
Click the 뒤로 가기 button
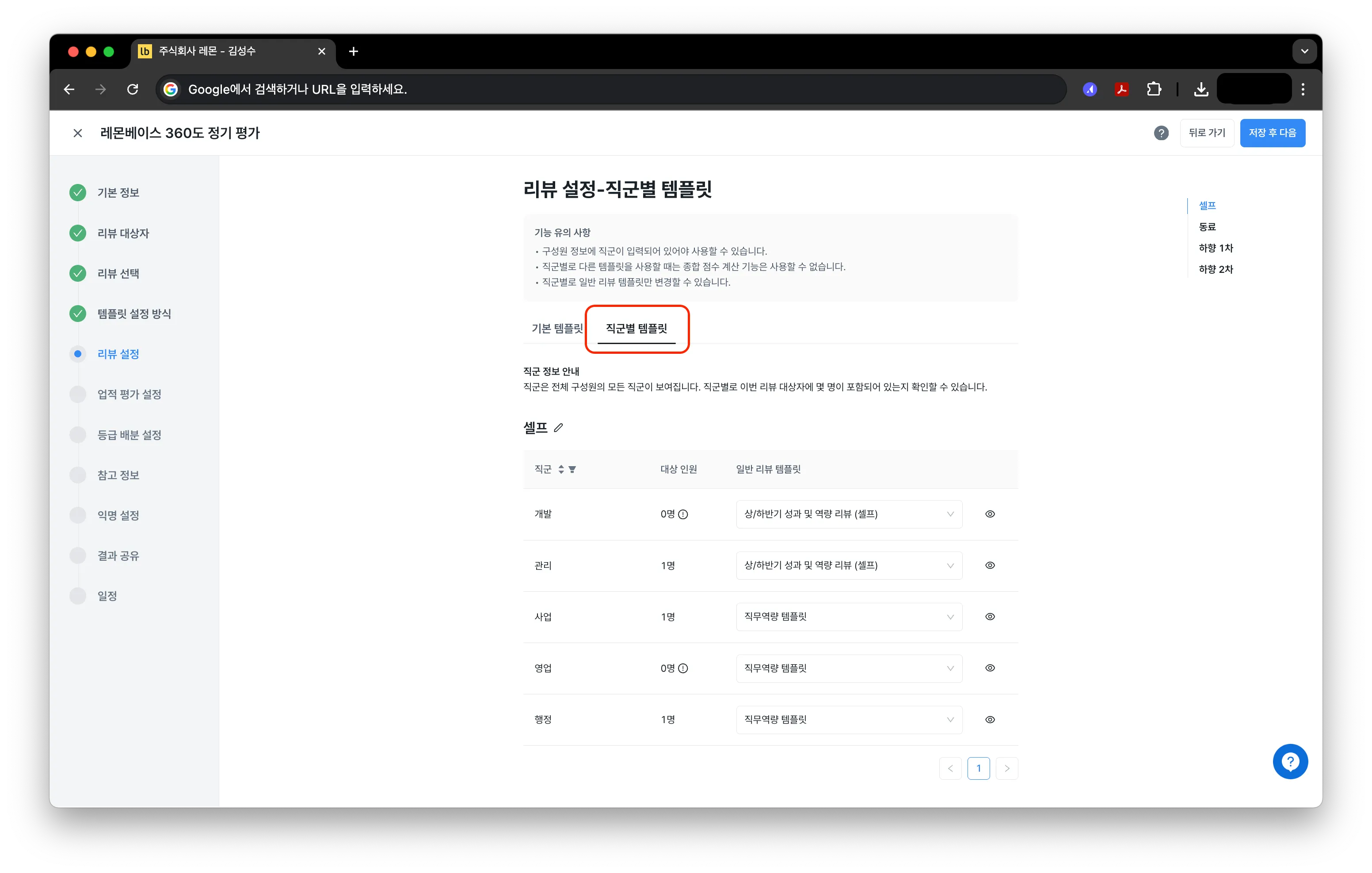(1207, 133)
